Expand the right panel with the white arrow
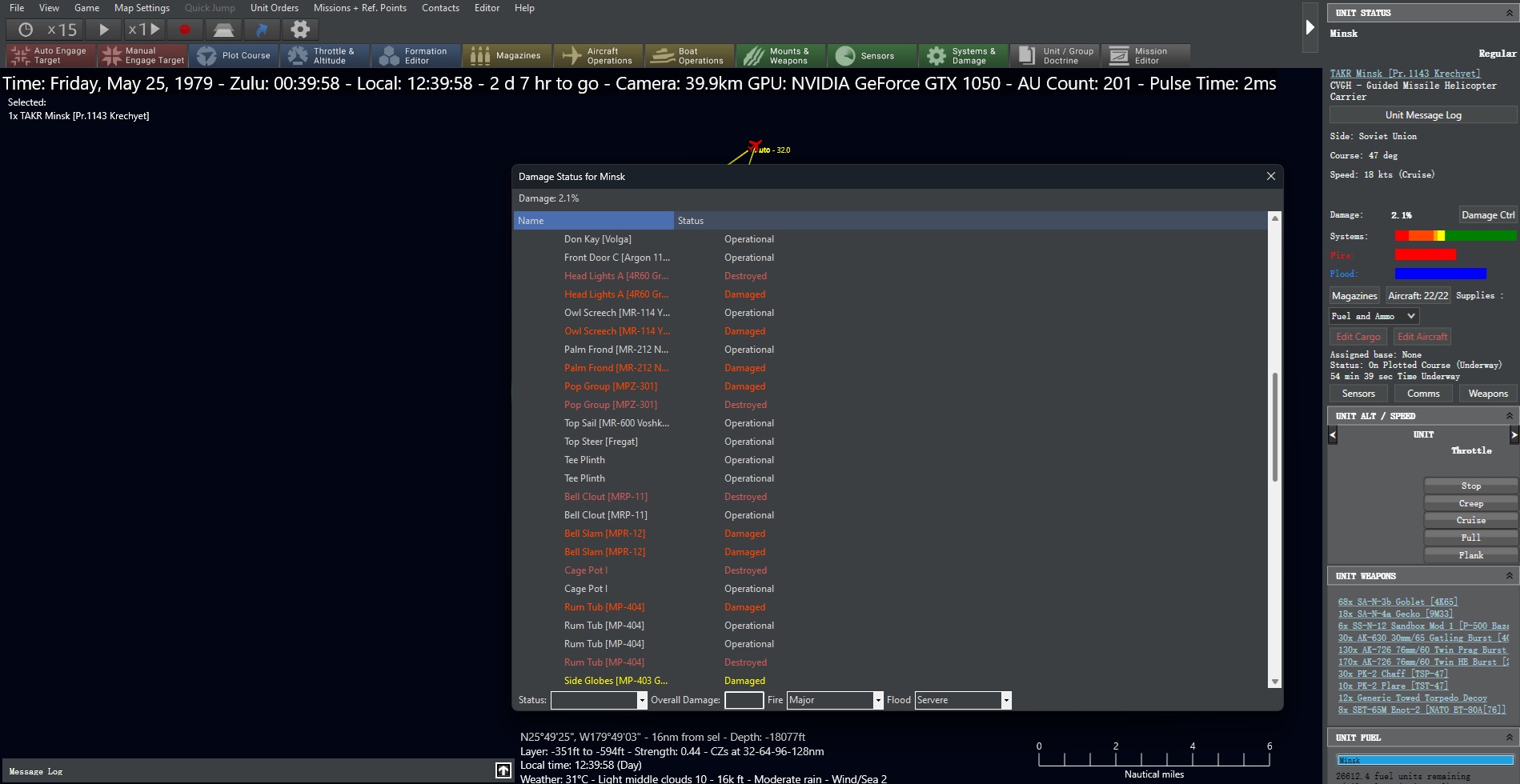Viewport: 1520px width, 784px height. click(x=1310, y=27)
